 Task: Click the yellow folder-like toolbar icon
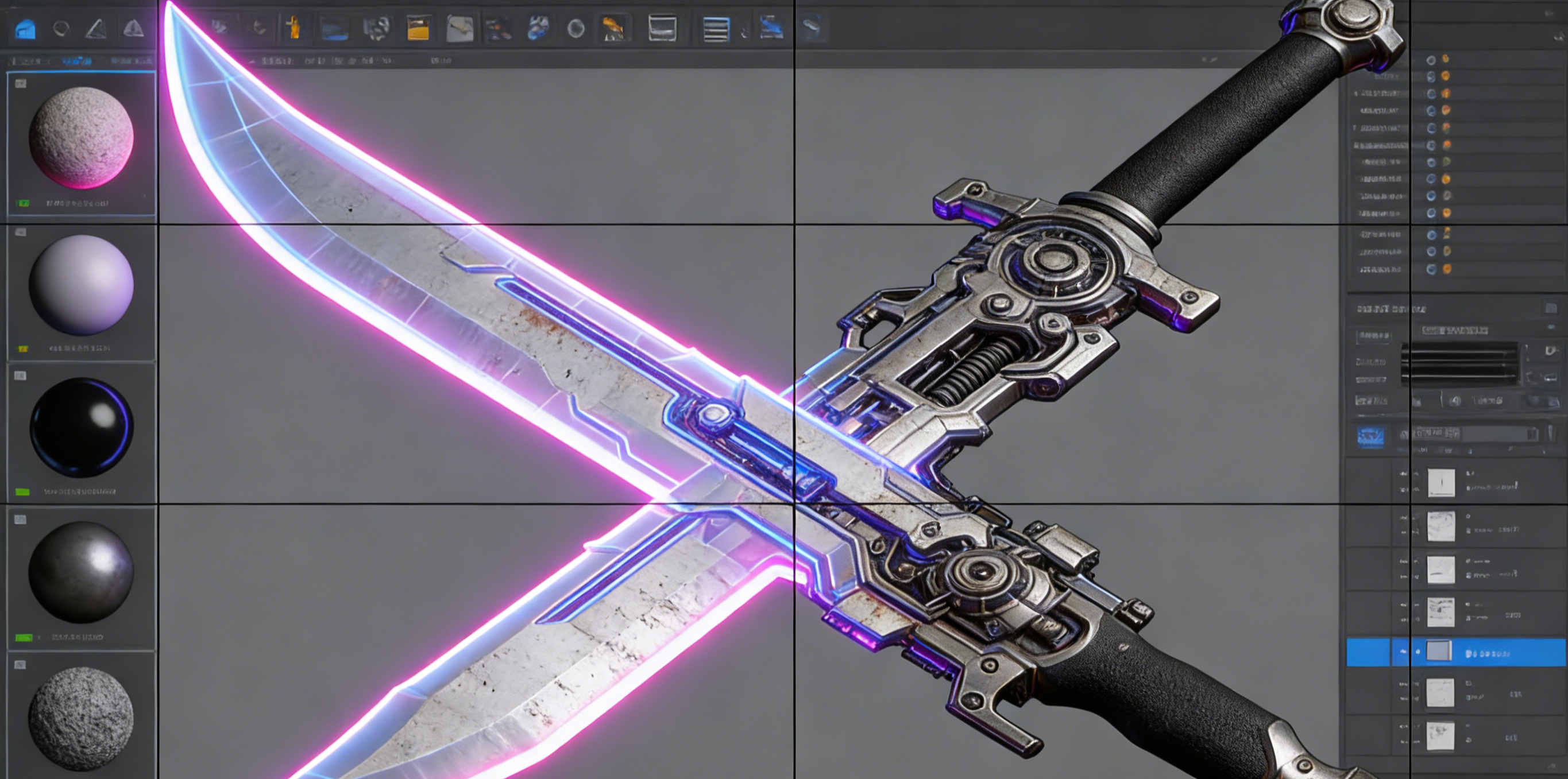click(x=418, y=29)
